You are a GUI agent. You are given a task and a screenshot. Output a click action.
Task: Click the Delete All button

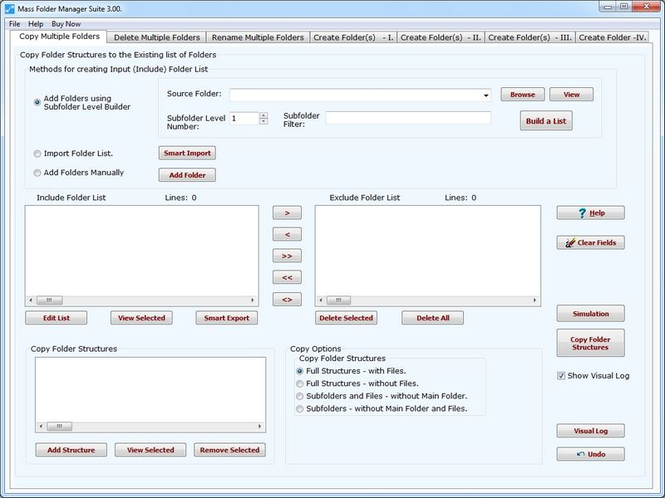[433, 318]
